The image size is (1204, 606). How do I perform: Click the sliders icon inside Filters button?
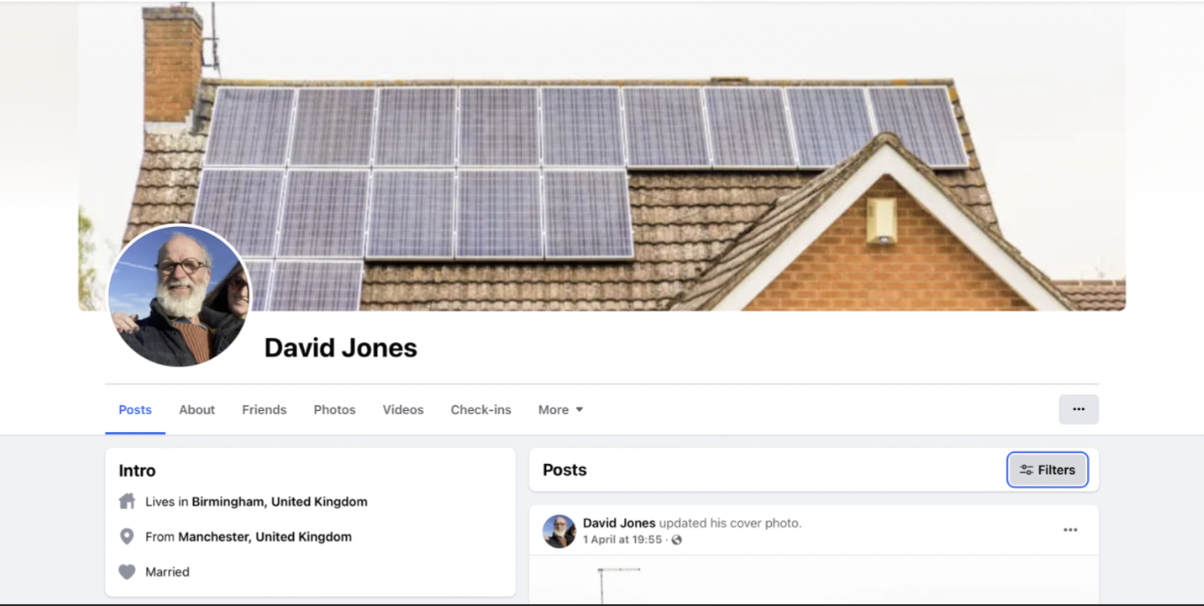(1026, 470)
